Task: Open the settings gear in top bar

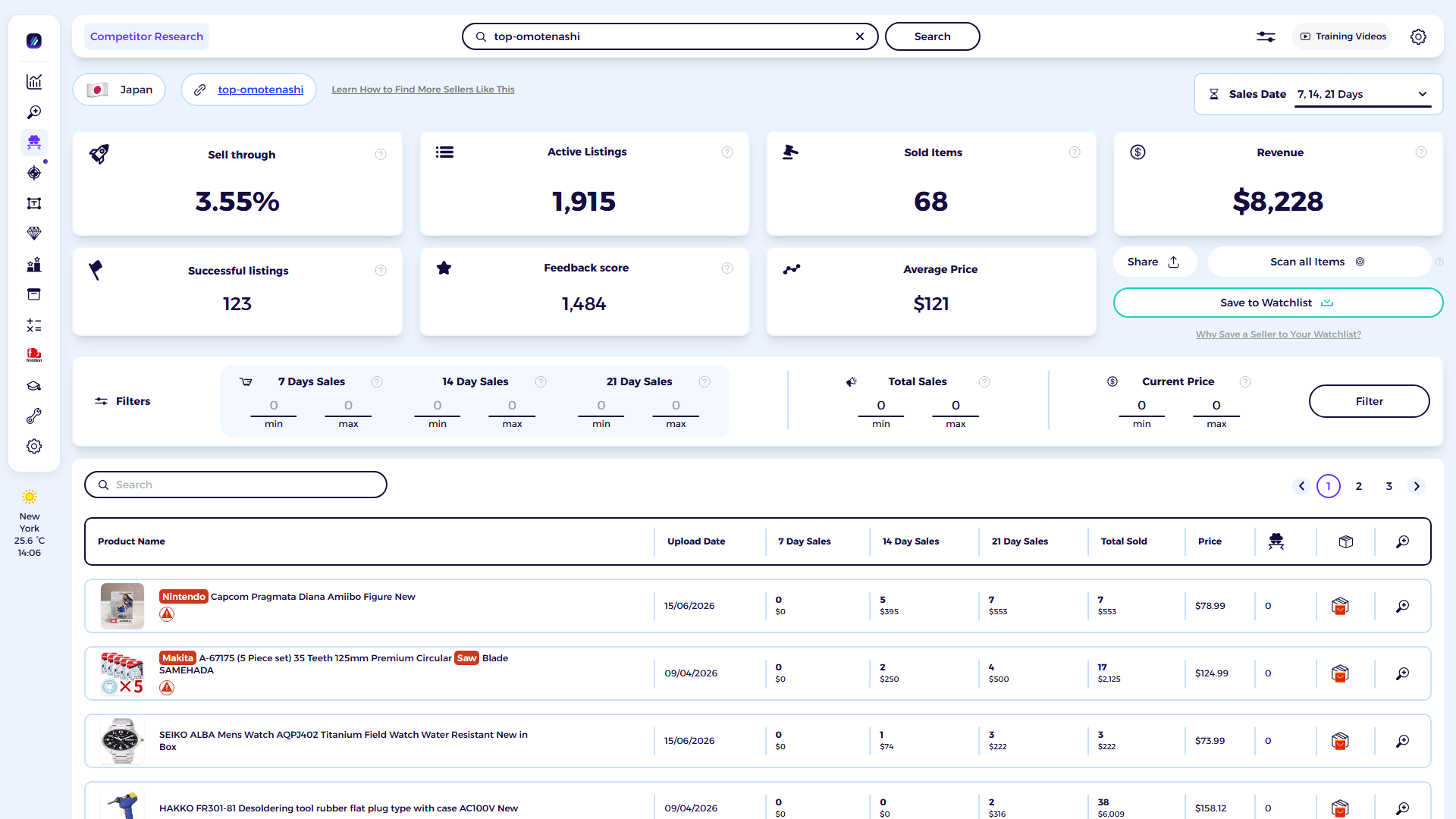Action: (1418, 36)
